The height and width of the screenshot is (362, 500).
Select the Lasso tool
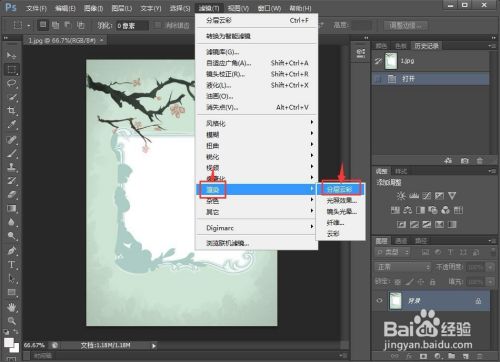coord(12,83)
